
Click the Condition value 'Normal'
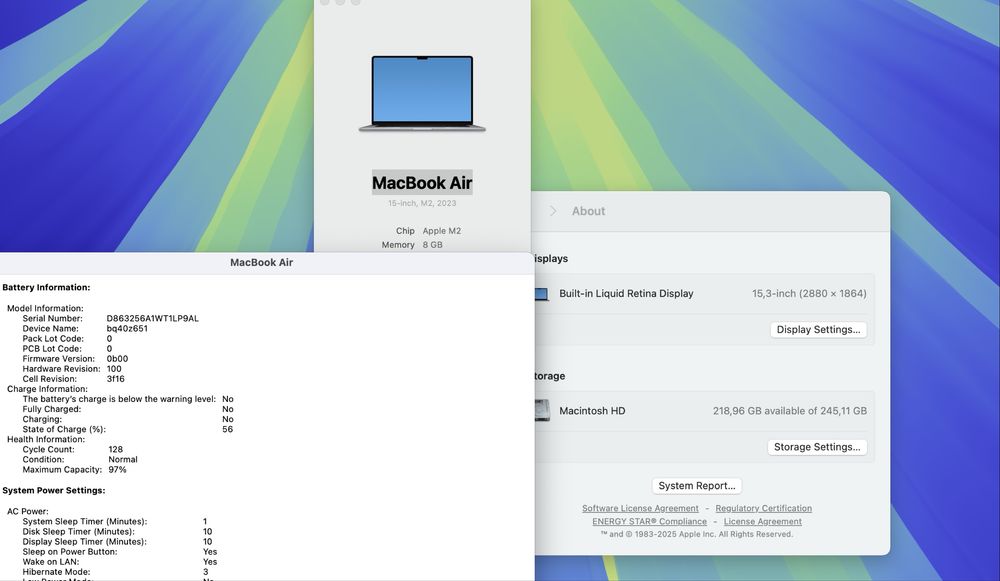(123, 460)
